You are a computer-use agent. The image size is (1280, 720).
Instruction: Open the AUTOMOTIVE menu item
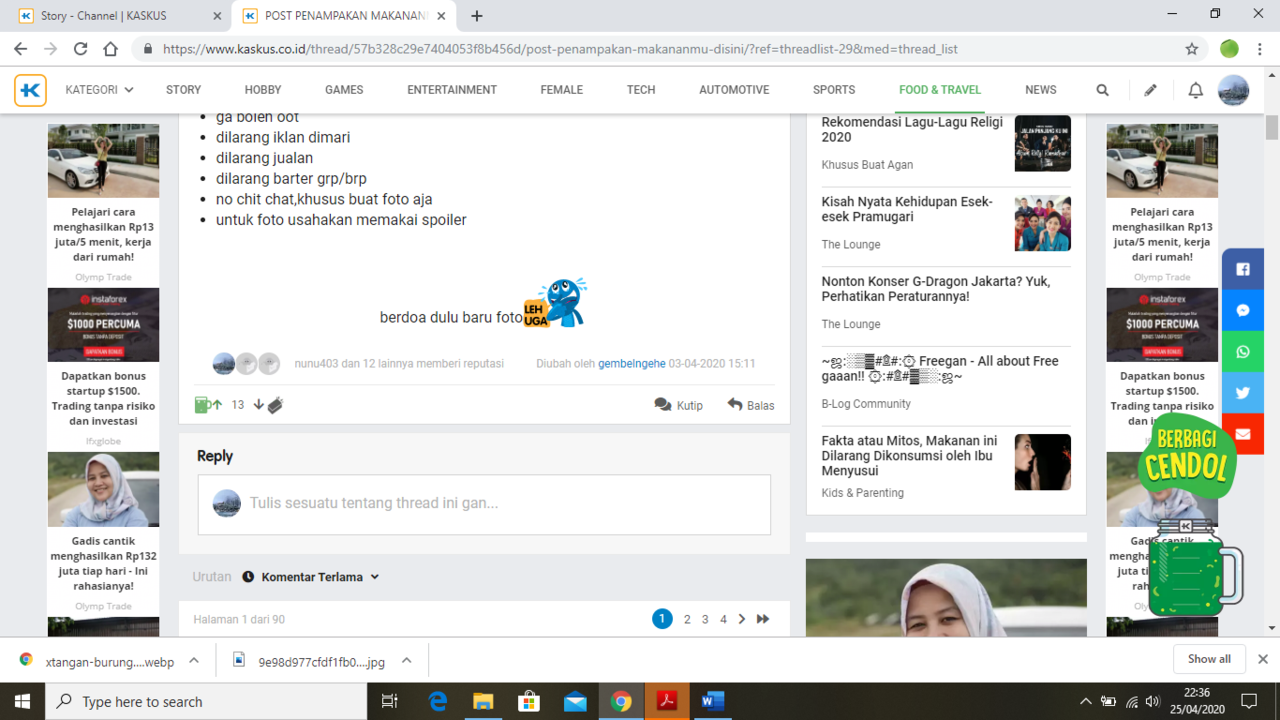click(734, 90)
